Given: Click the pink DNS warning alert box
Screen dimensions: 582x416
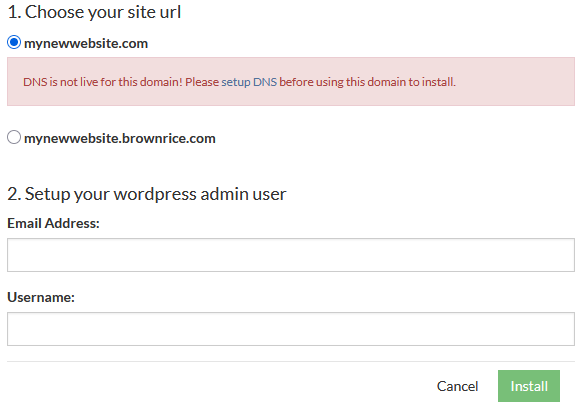Looking at the screenshot, I should tap(291, 82).
